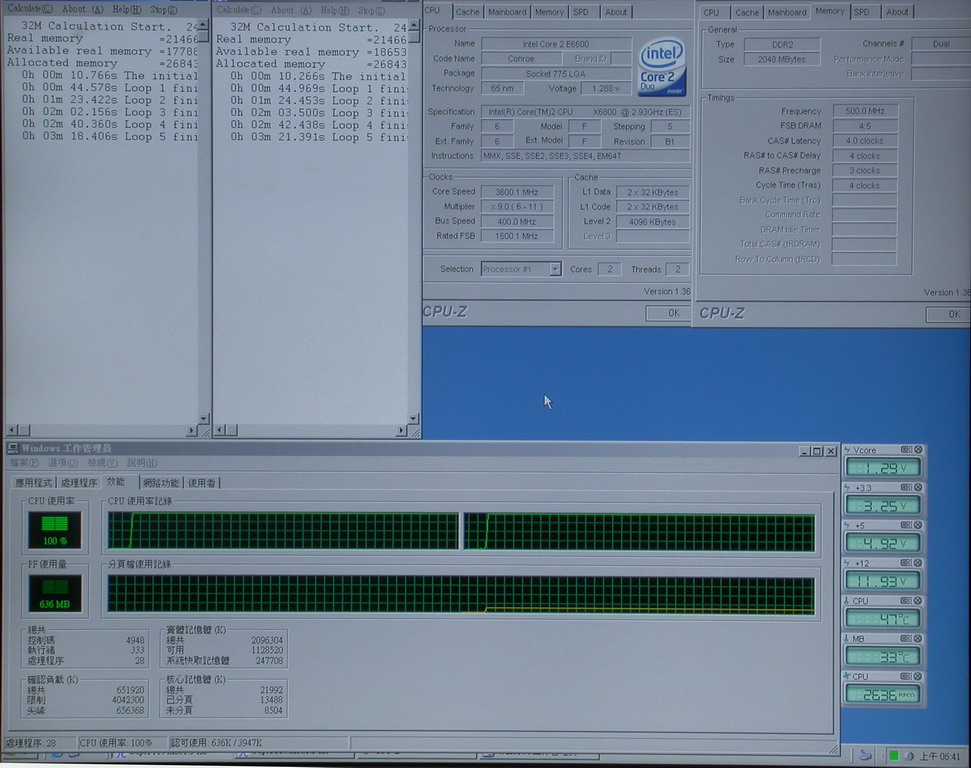Open Task Manager 選項(O) menu

tap(63, 463)
